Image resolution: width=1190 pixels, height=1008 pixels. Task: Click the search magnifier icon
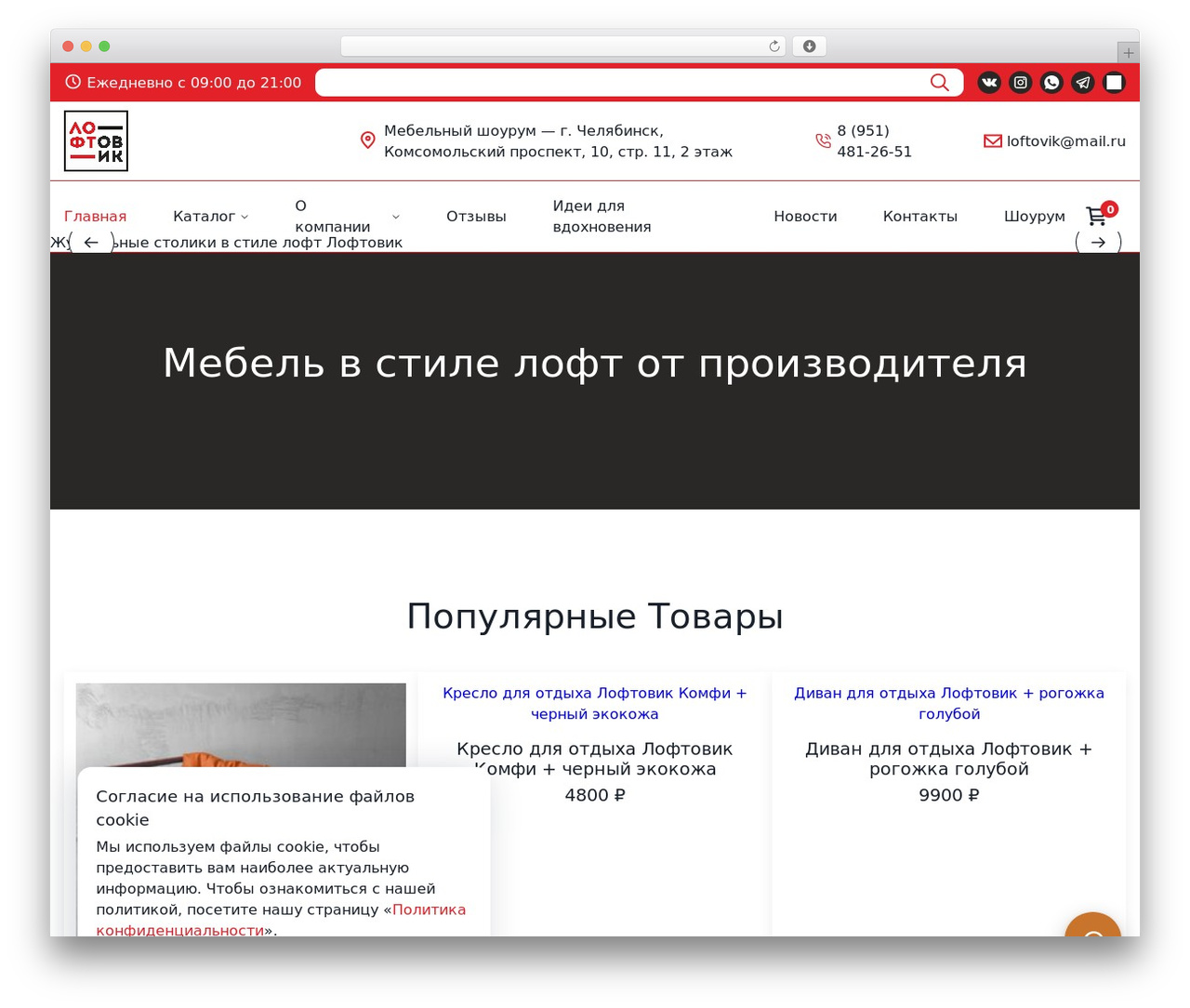(x=940, y=83)
